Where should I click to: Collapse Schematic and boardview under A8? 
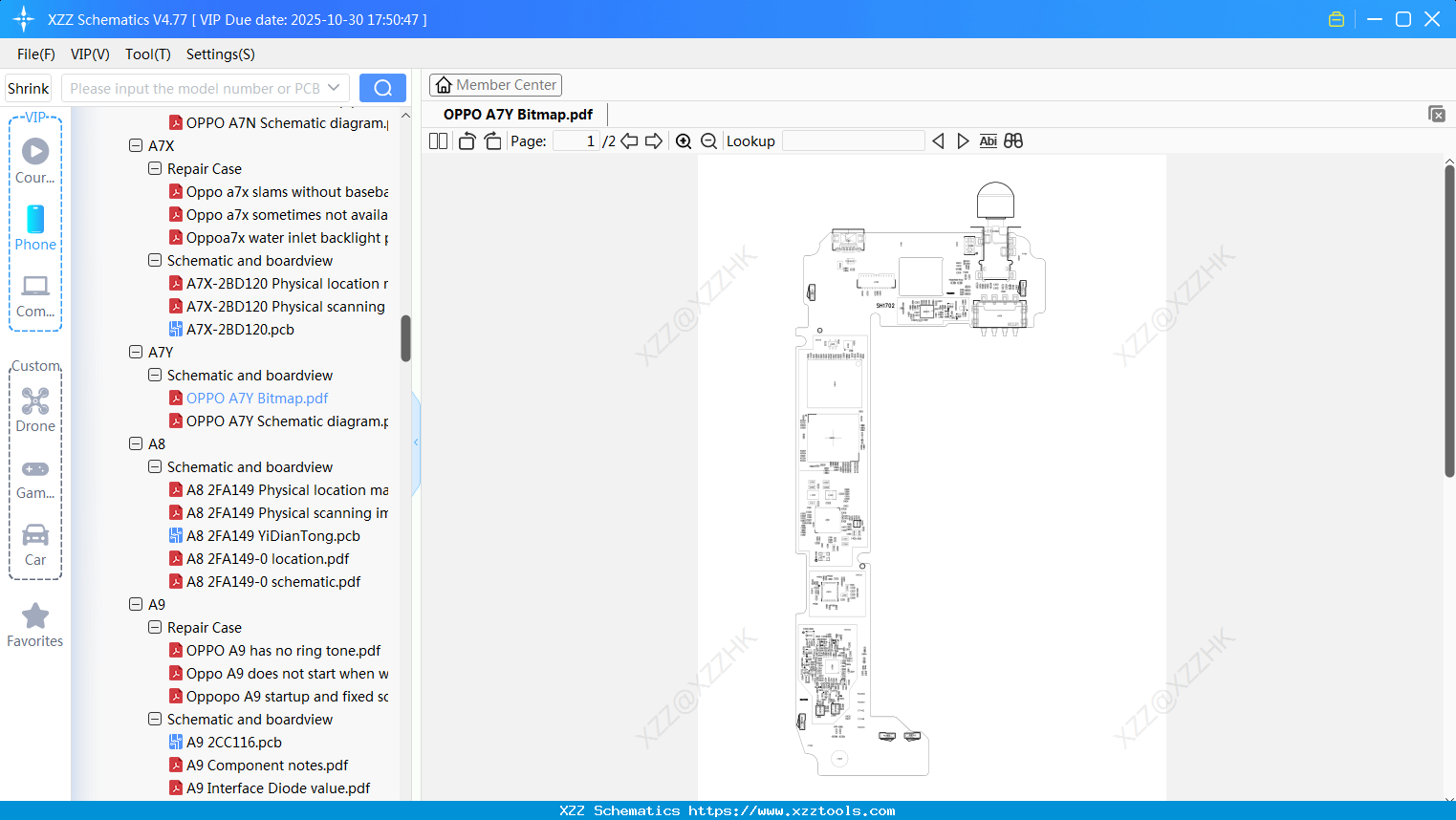(155, 467)
